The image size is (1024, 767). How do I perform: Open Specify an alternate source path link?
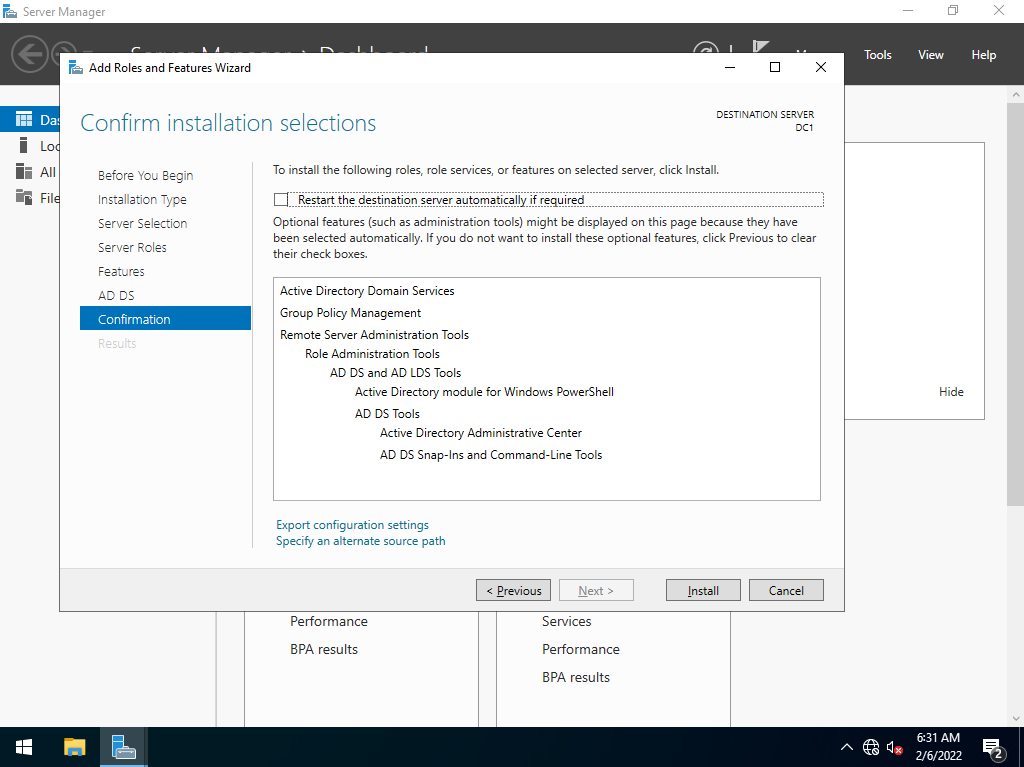(x=360, y=541)
